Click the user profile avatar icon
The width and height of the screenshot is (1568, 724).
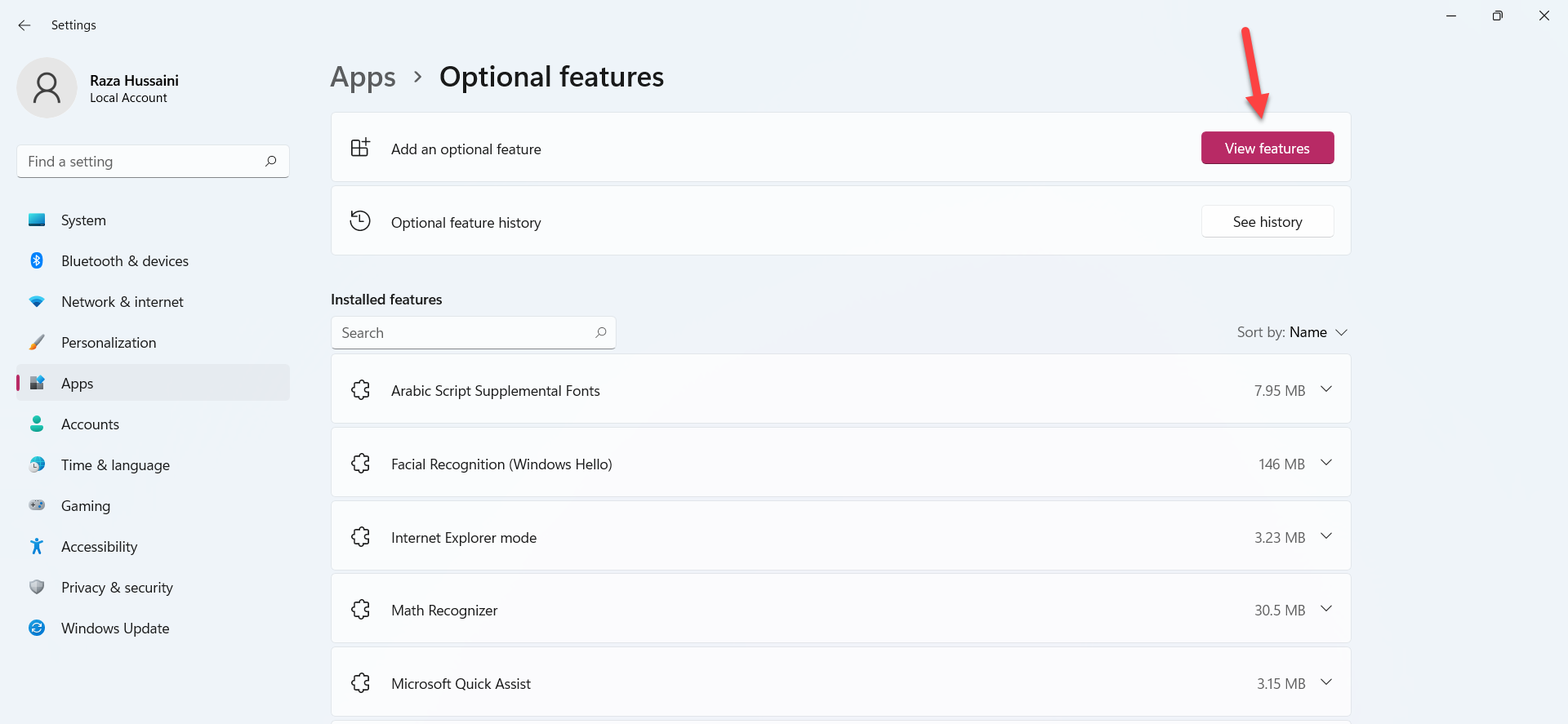47,87
